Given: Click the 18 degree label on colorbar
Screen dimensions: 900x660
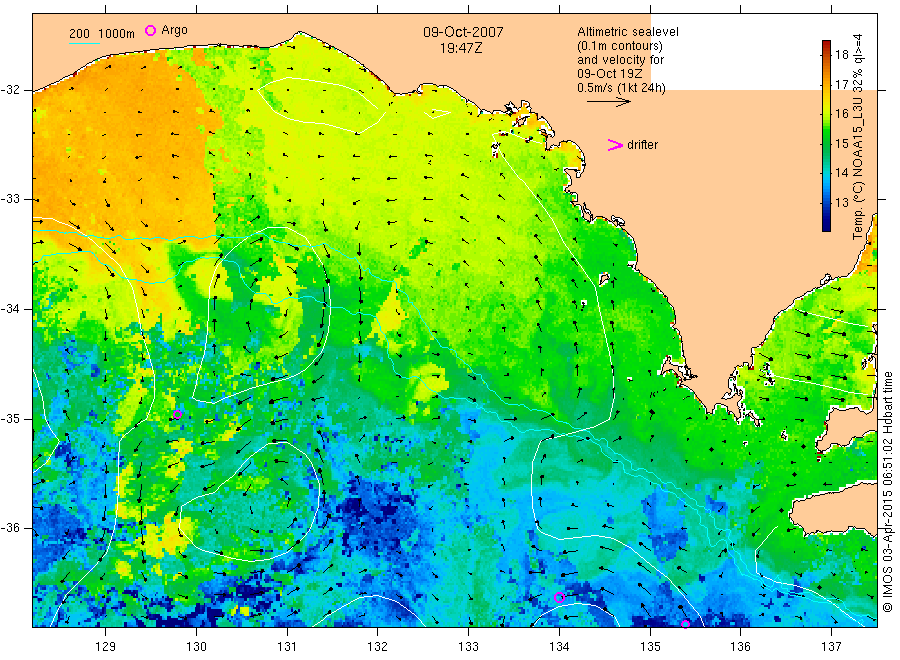Looking at the screenshot, I should pos(841,55).
